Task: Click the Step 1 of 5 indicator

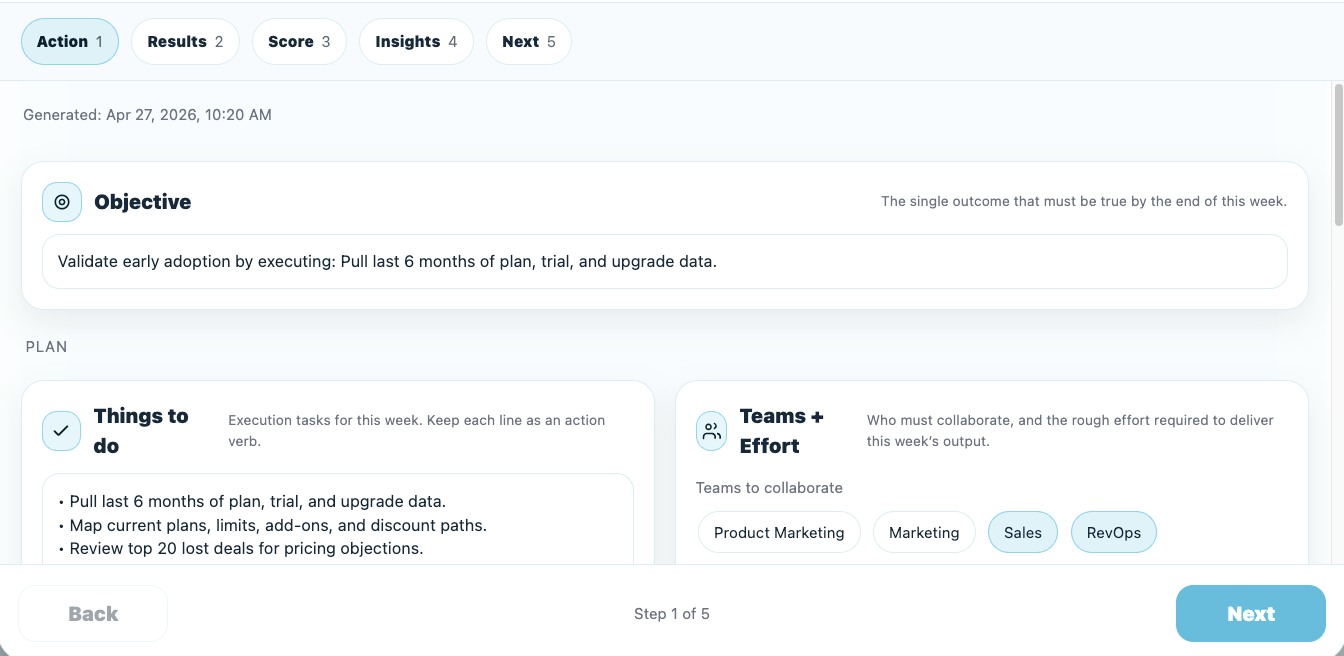Action: pos(672,614)
